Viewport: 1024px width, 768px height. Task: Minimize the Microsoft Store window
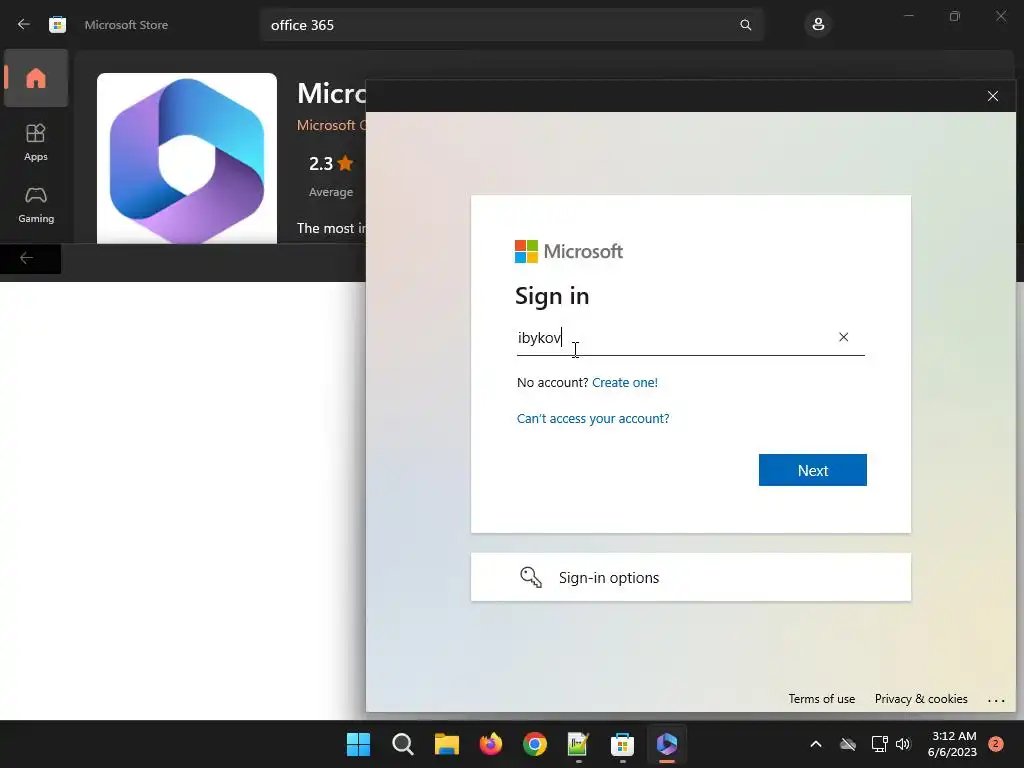(x=908, y=16)
